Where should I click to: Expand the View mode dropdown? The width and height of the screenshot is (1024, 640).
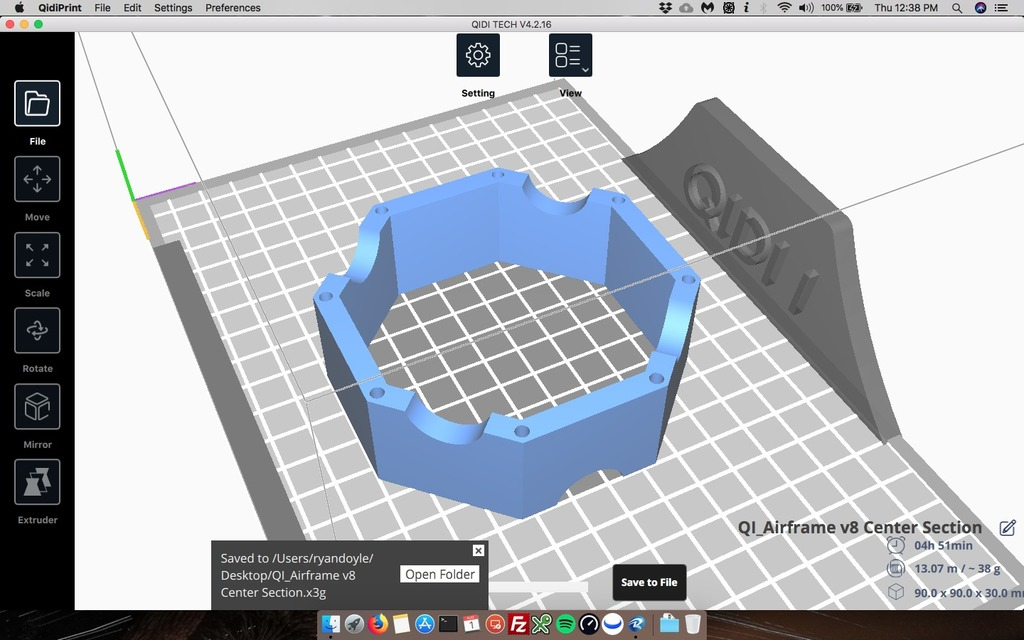570,55
